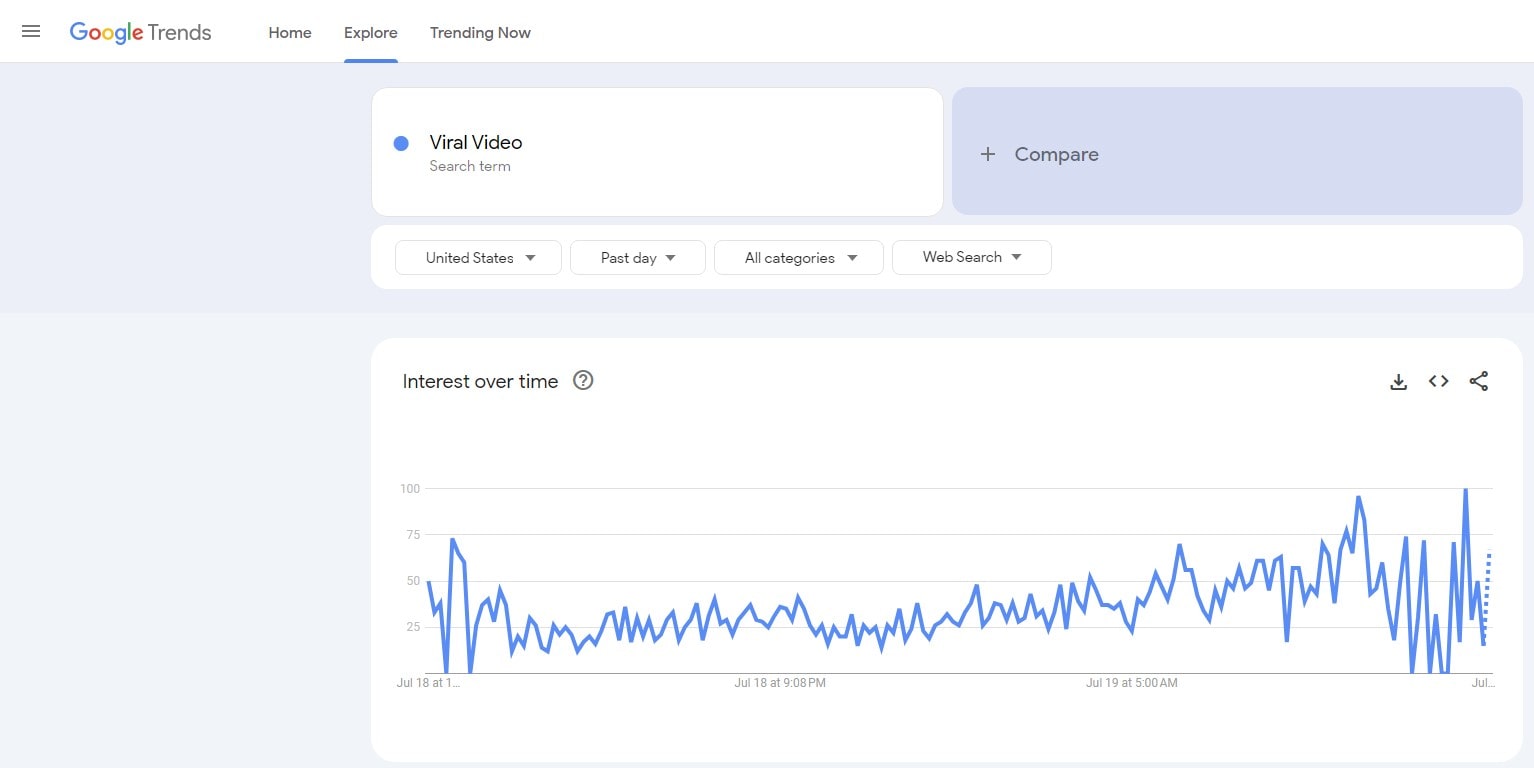Image resolution: width=1534 pixels, height=768 pixels.
Task: Go to the Home tab
Action: (x=290, y=32)
